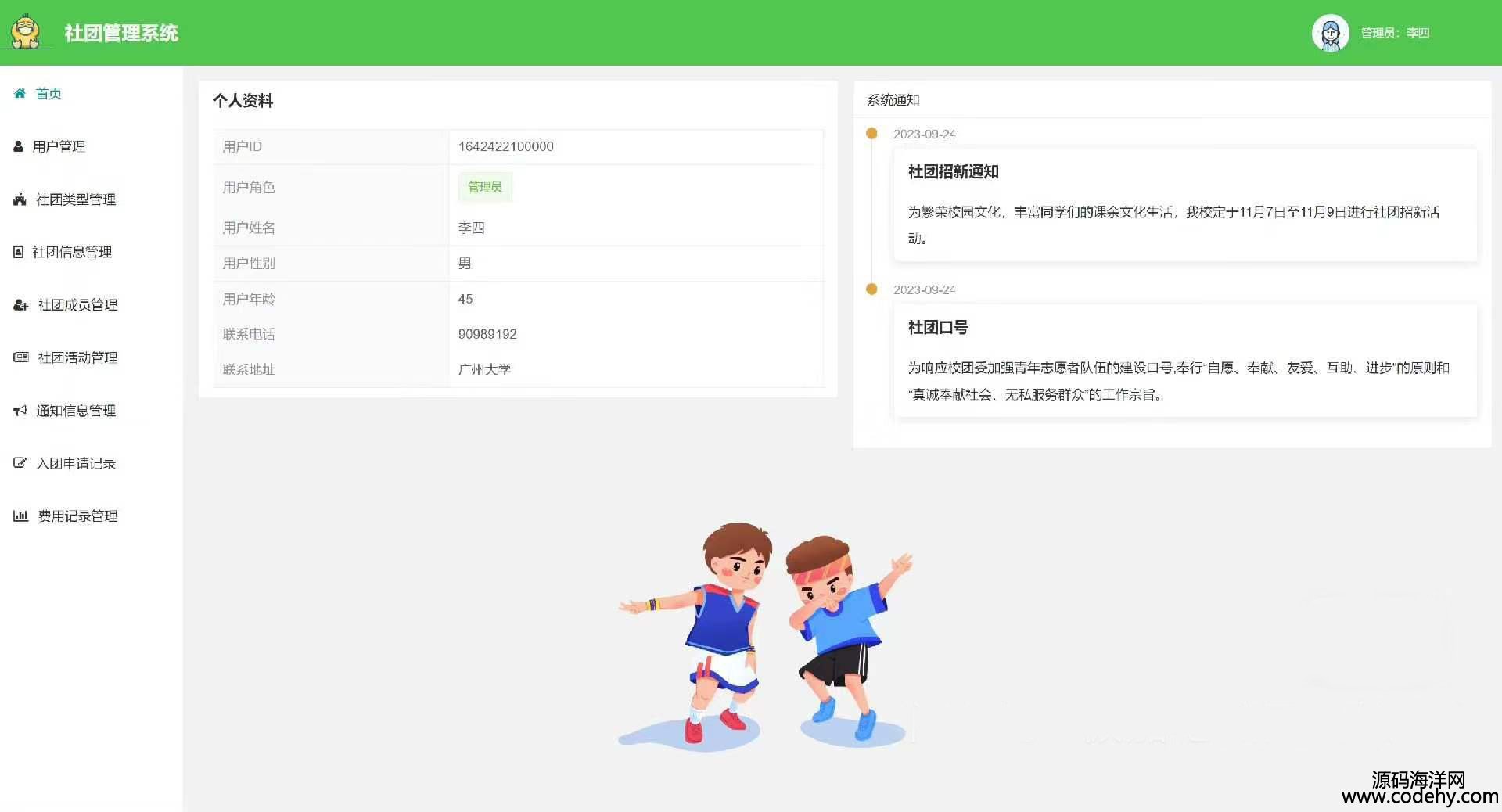The image size is (1502, 812).
Task: Open the 社团招新通知 notice card
Action: (x=1184, y=204)
